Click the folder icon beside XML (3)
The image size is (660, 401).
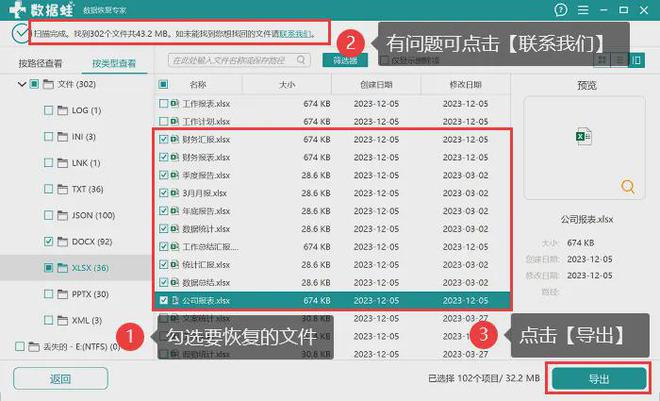[62, 320]
